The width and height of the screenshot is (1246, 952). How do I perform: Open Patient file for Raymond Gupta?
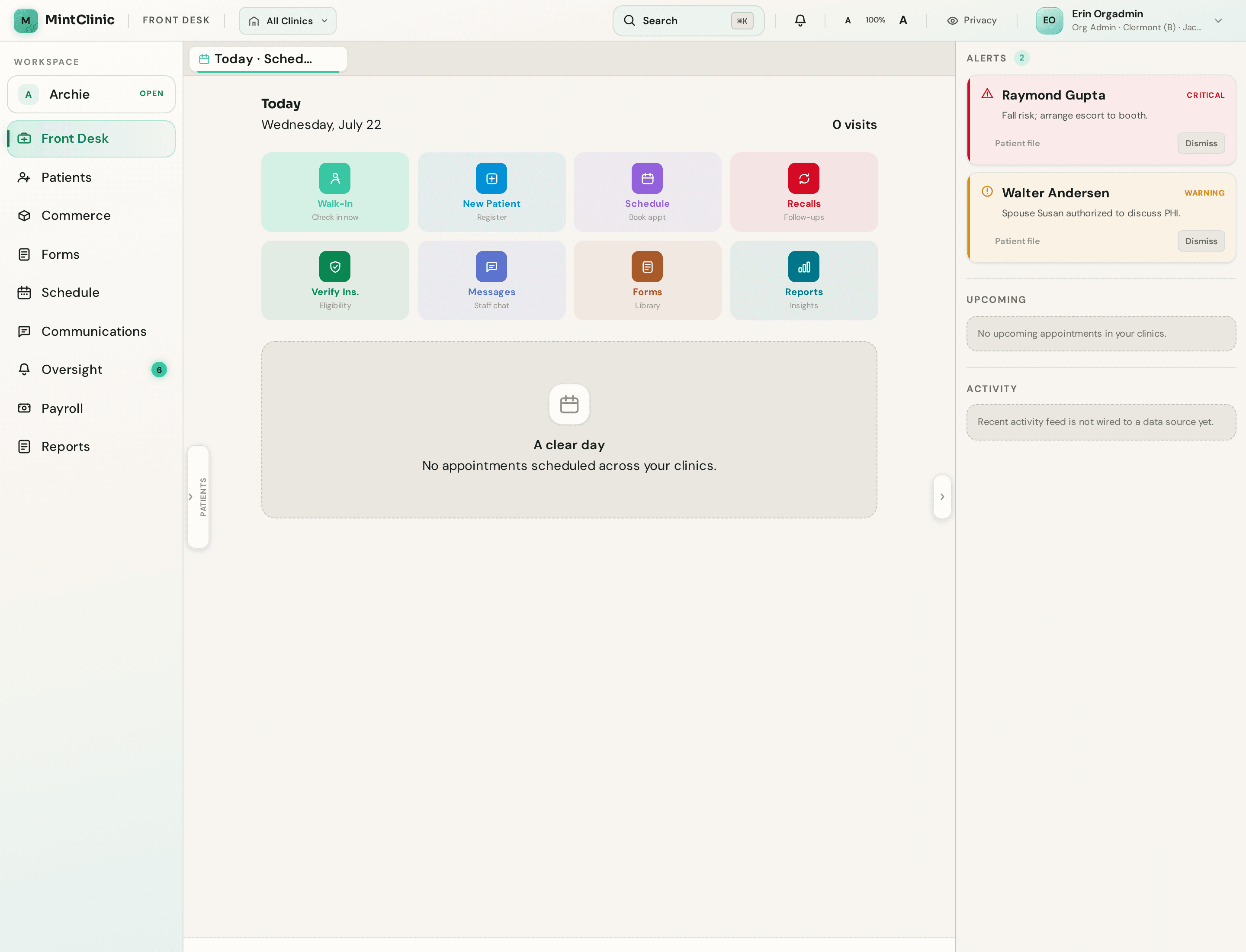click(x=1017, y=143)
